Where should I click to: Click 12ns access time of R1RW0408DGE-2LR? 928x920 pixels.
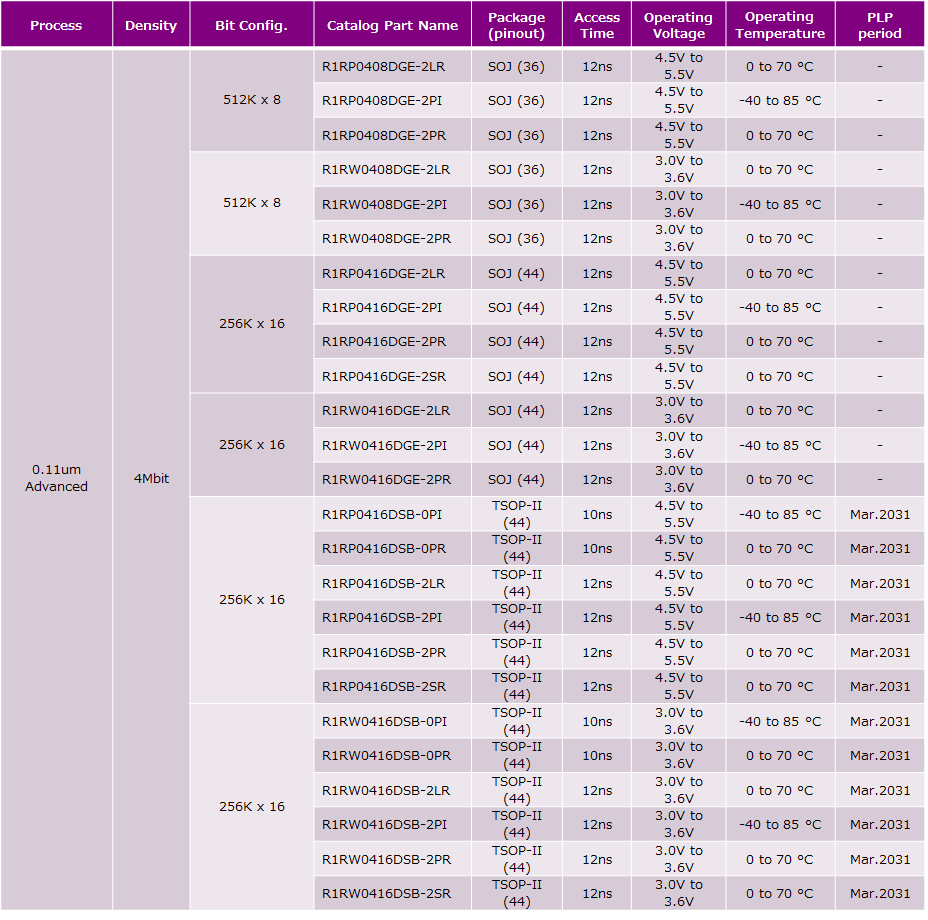click(597, 170)
